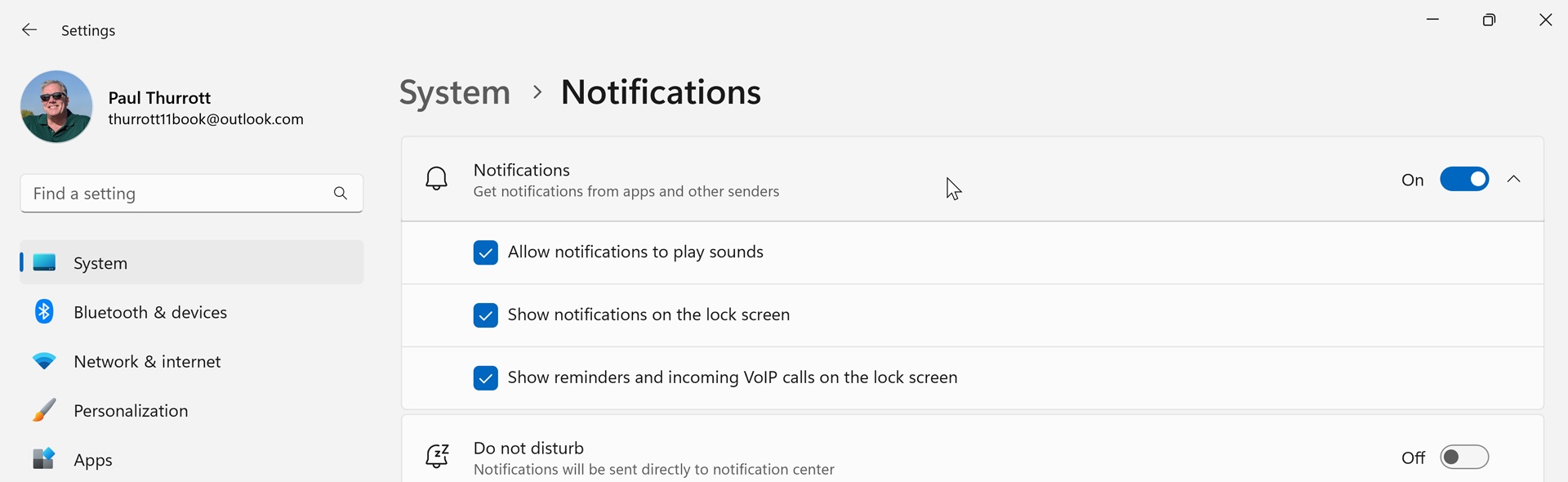This screenshot has width=1568, height=482.
Task: Click the Personalization paintbrush icon
Action: pyautogui.click(x=44, y=410)
